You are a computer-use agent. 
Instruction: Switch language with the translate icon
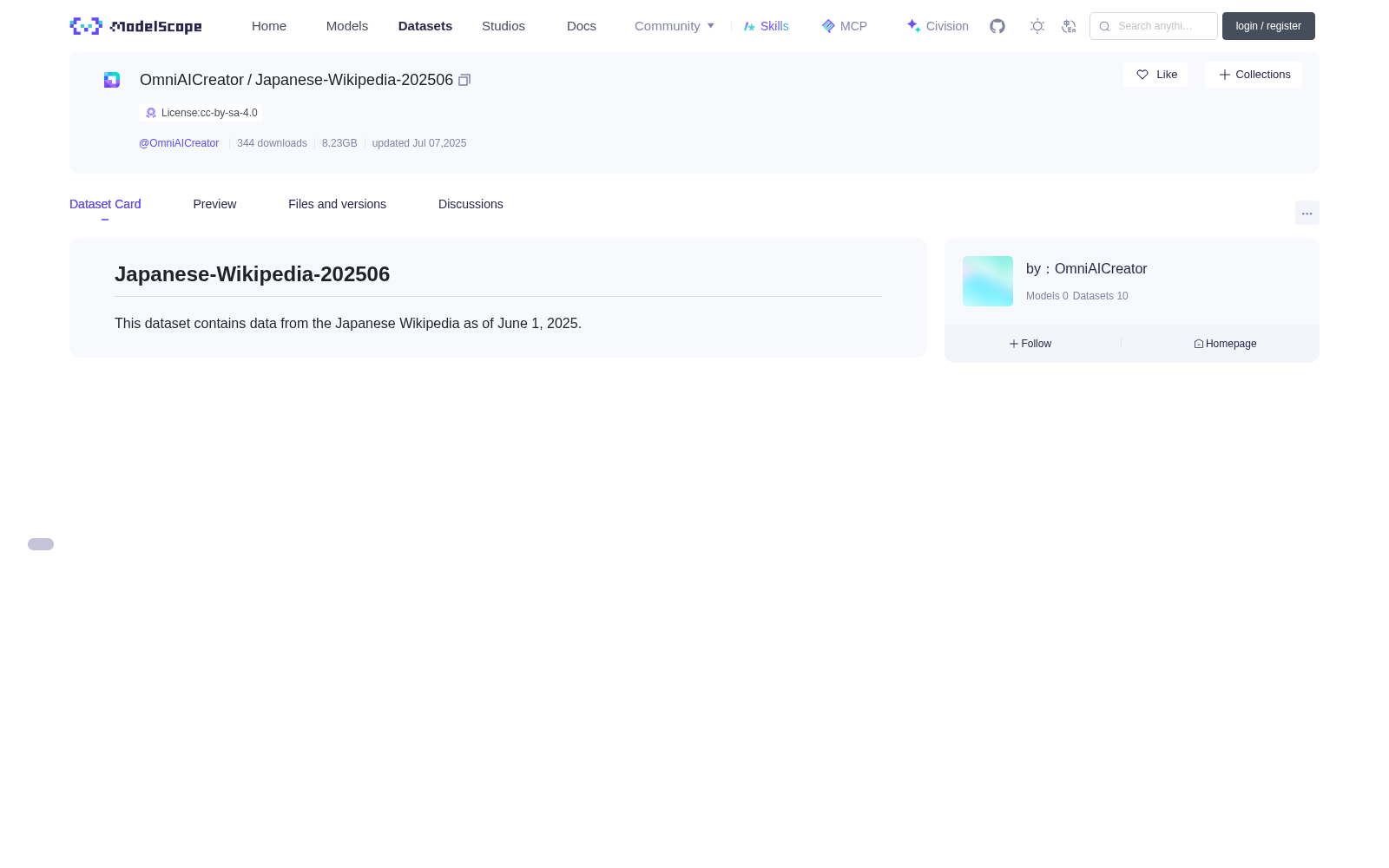click(1069, 26)
